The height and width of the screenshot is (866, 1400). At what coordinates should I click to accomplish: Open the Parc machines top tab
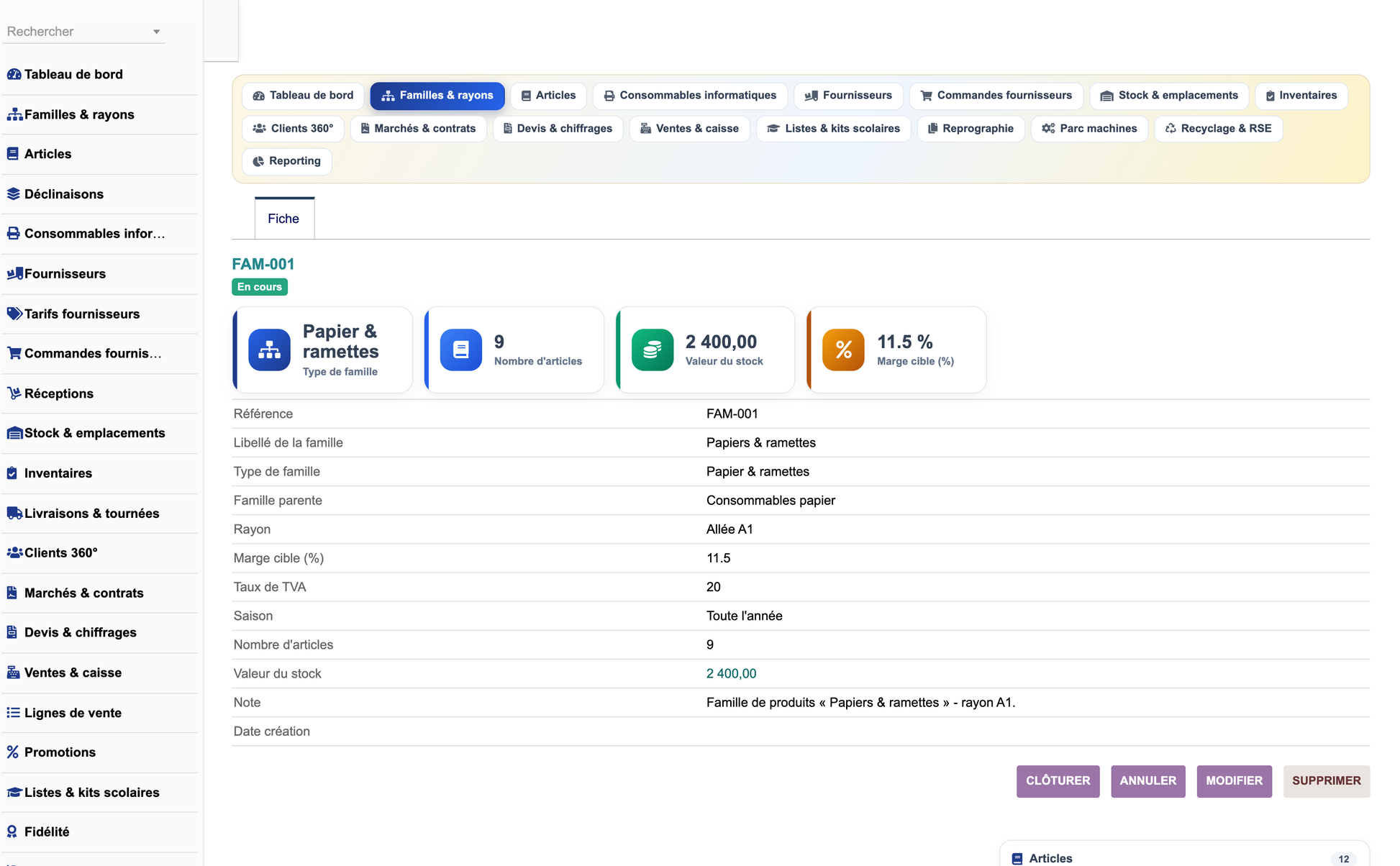(1090, 129)
